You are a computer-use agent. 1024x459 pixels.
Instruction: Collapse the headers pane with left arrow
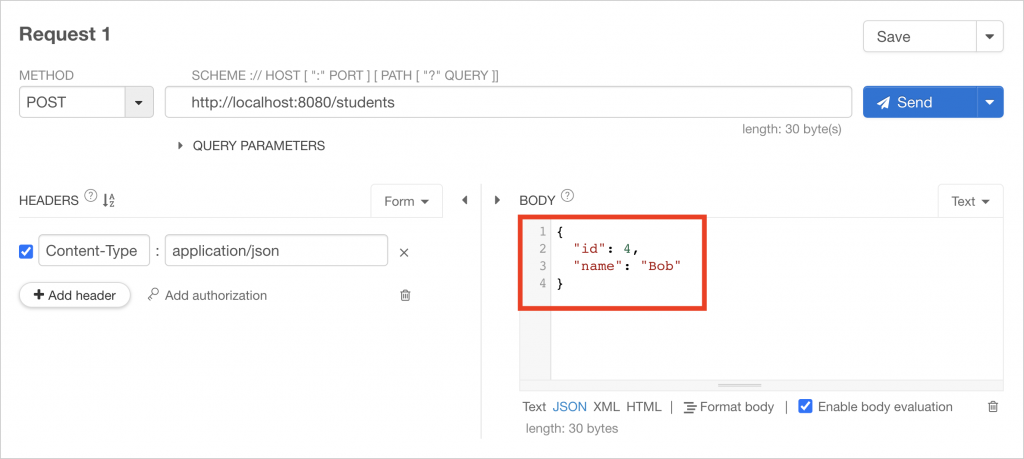point(465,200)
